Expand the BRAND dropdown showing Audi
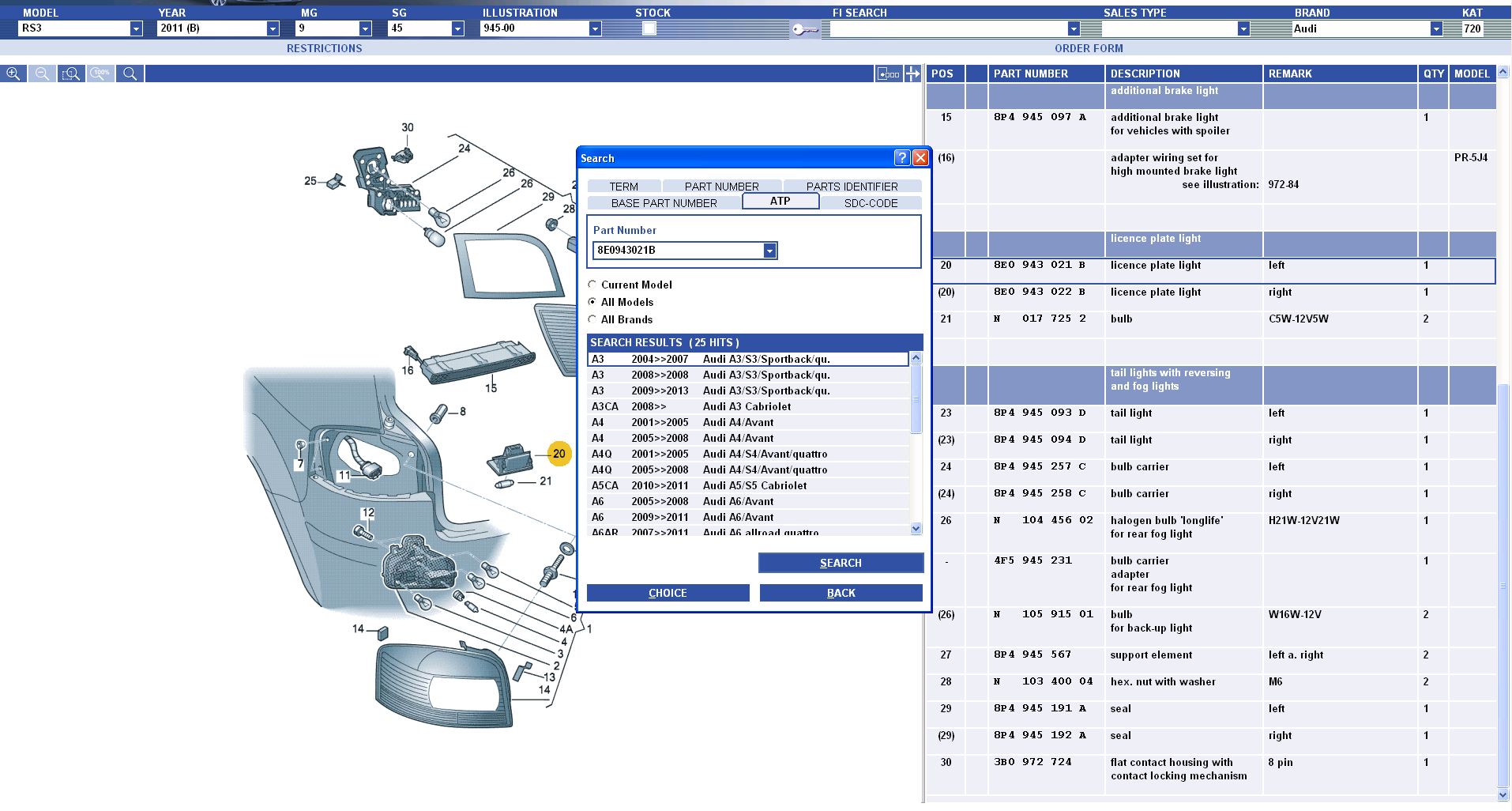 coord(1435,28)
